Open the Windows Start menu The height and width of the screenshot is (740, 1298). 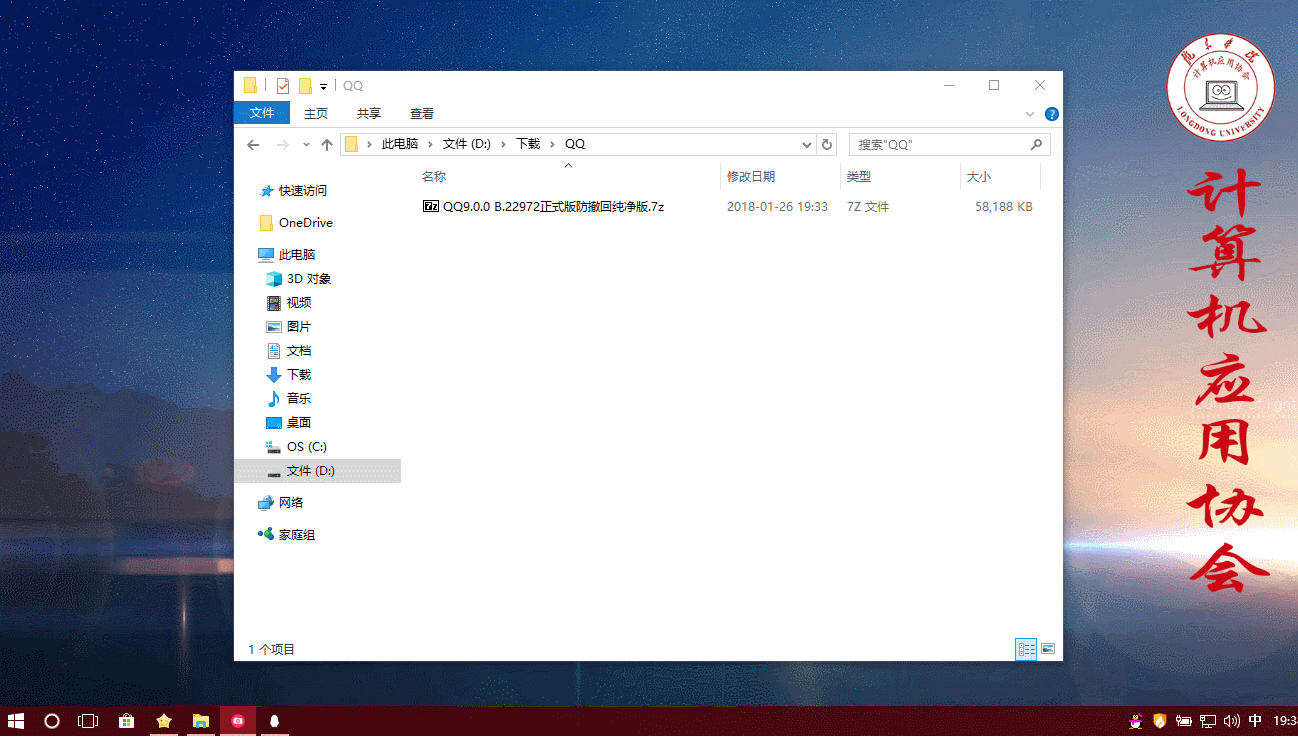pyautogui.click(x=16, y=721)
